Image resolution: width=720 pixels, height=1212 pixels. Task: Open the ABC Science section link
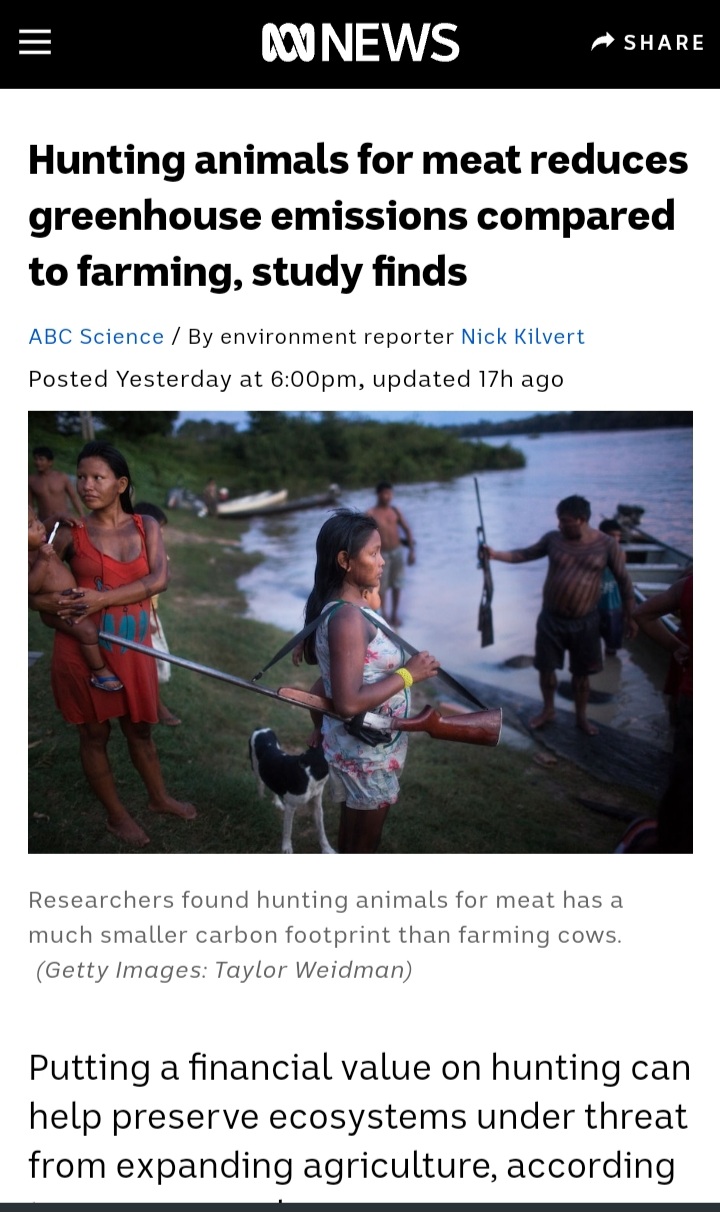click(x=96, y=337)
